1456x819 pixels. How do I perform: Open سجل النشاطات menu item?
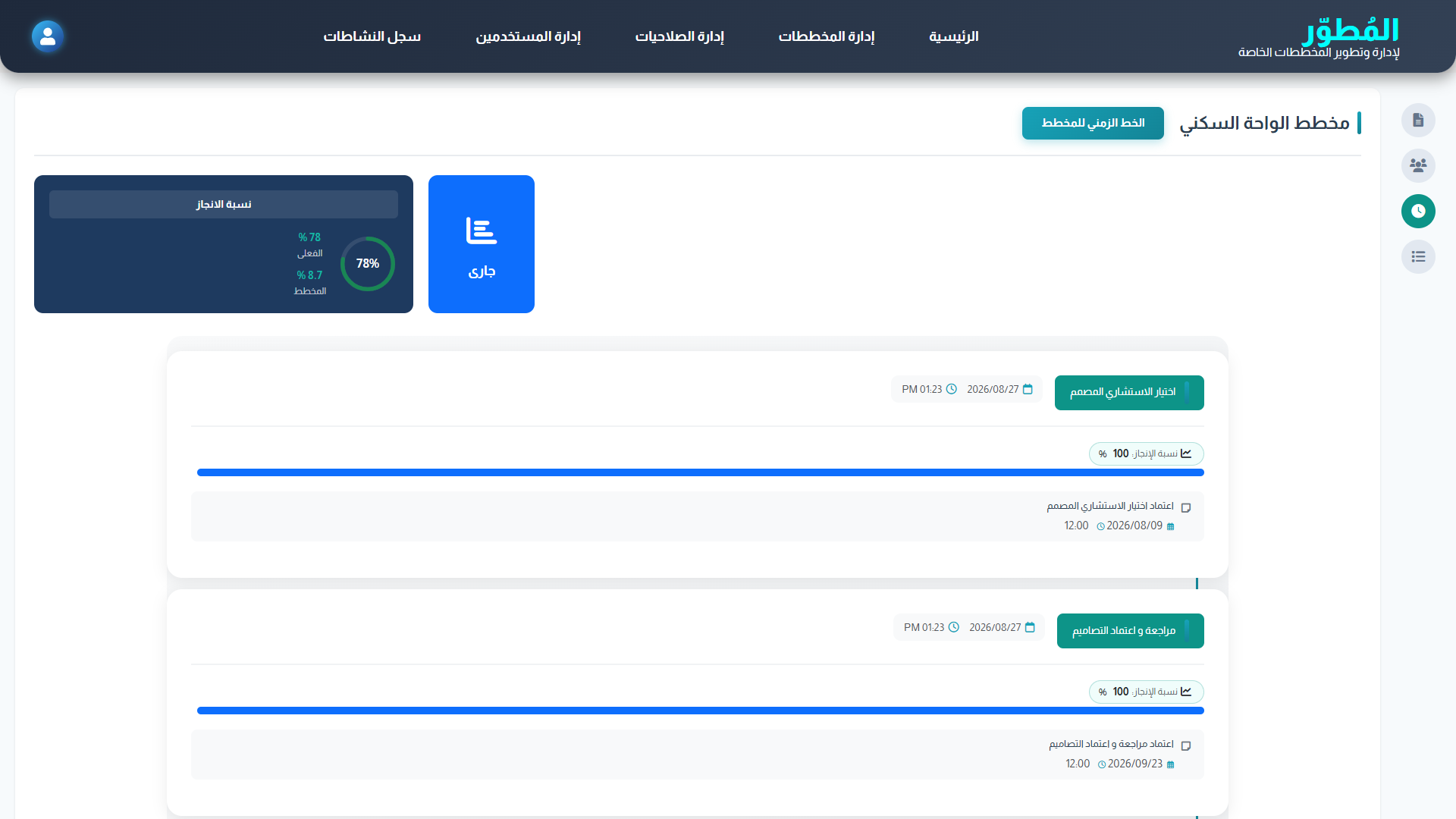click(x=372, y=36)
